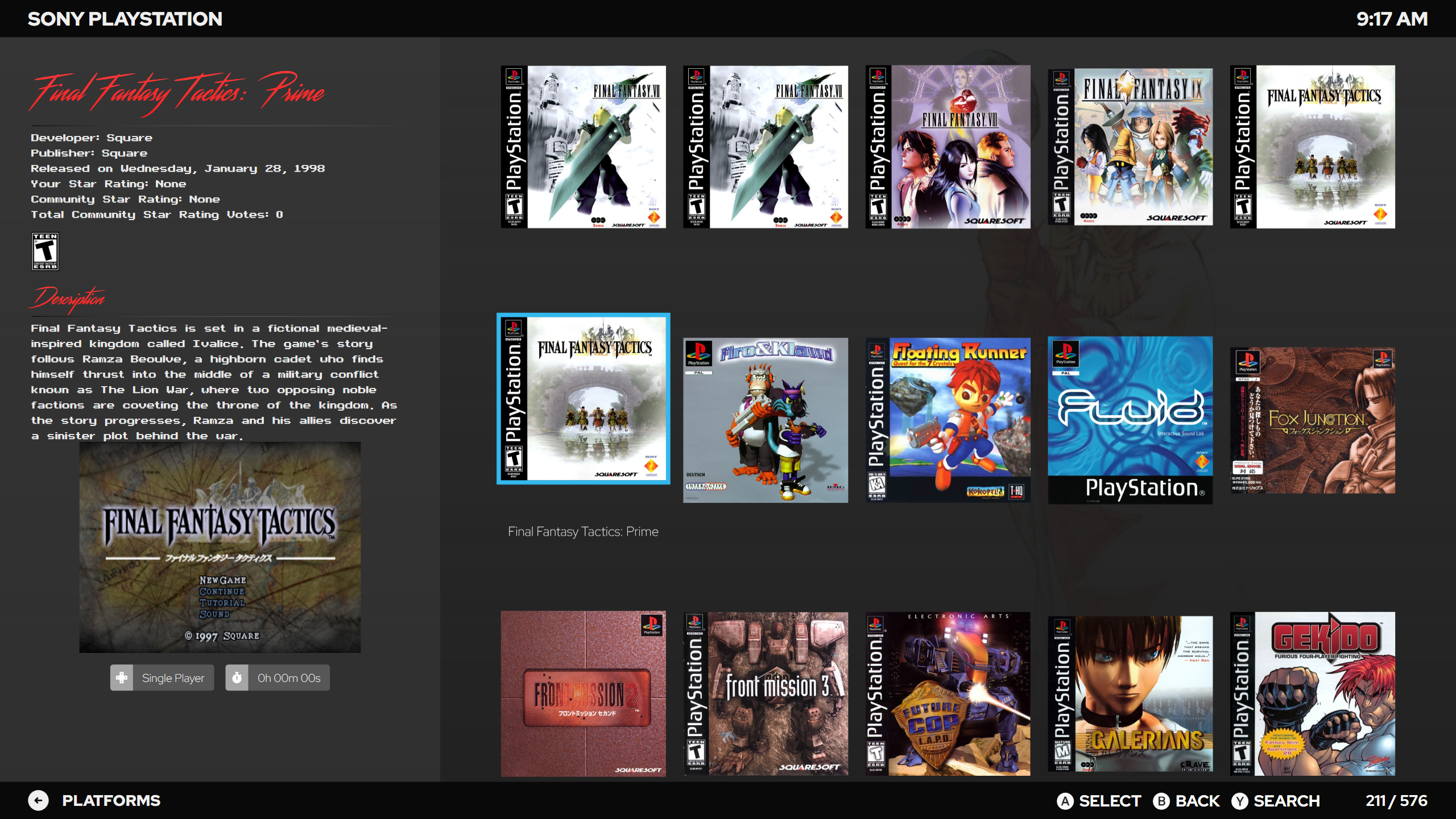1456x819 pixels.
Task: Select the Firo & Klawd cover
Action: (x=765, y=420)
